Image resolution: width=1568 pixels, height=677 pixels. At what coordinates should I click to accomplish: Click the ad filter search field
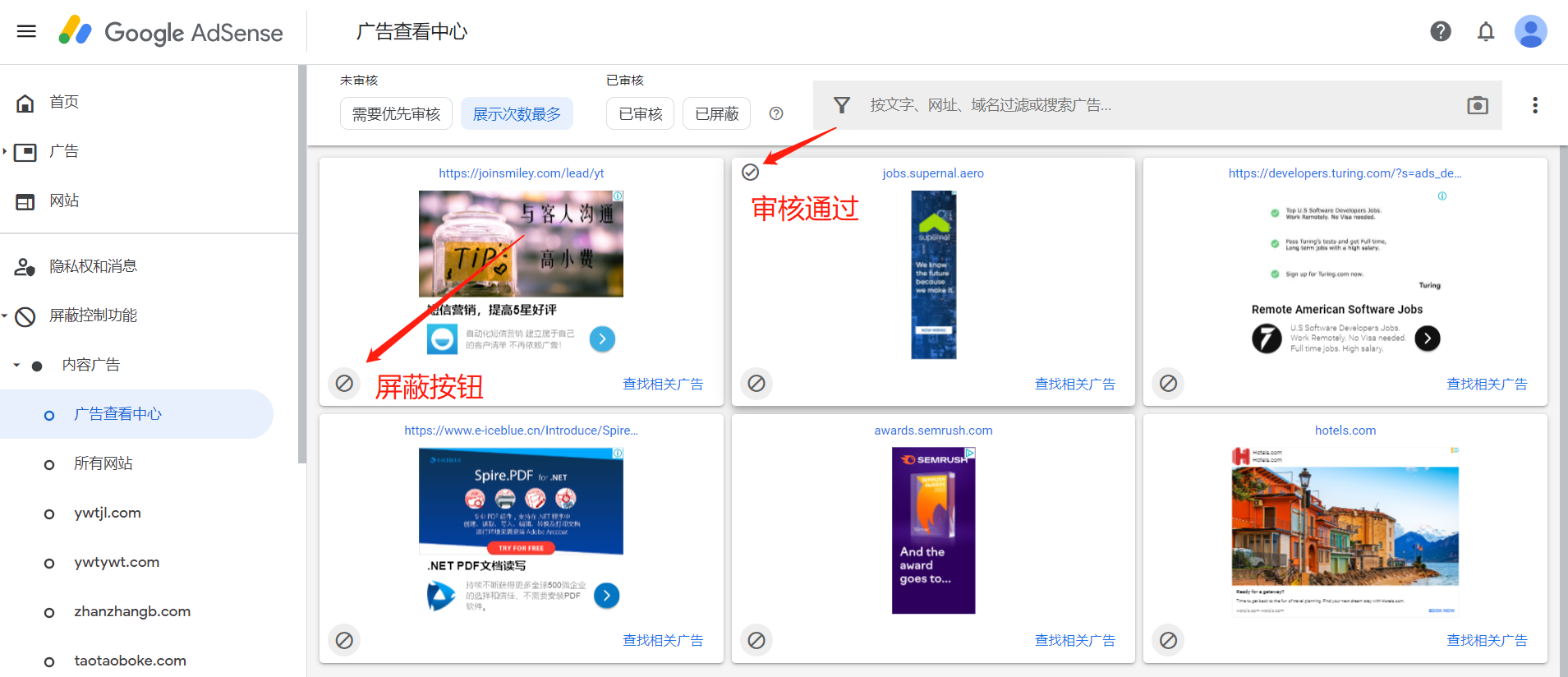(x=1150, y=105)
